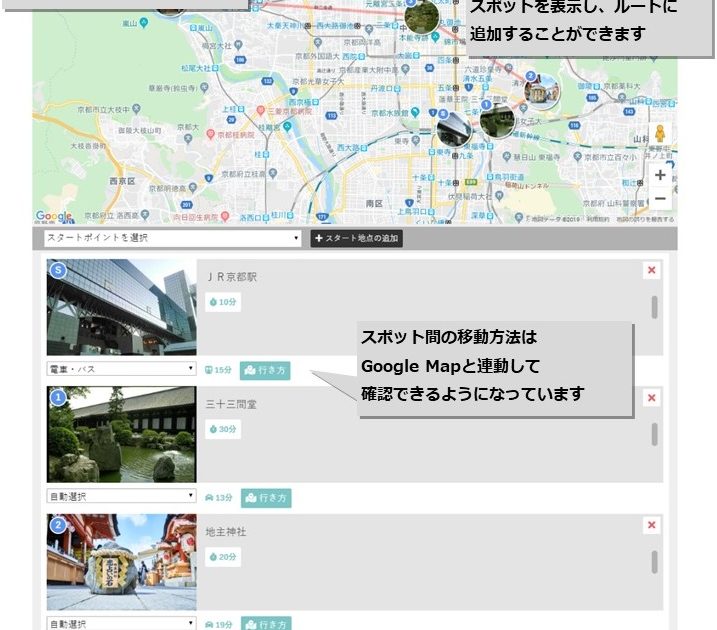Viewport: 717px width, 630px height.
Task: Click the Street View pegman on map
Action: click(x=660, y=135)
